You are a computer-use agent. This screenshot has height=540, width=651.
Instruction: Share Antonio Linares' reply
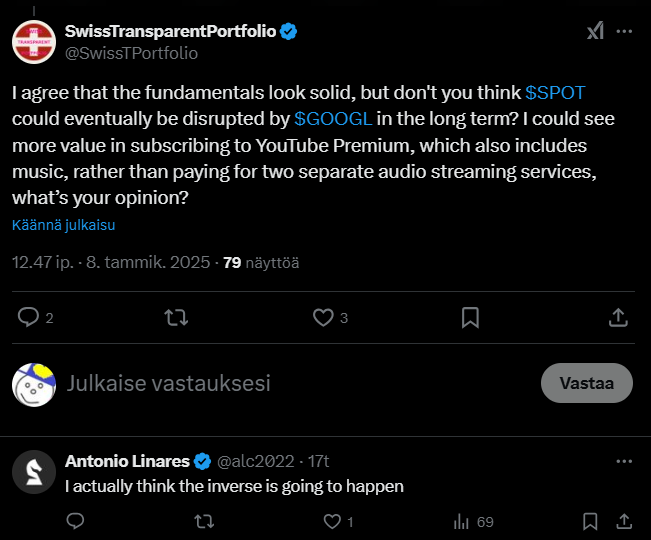(624, 521)
